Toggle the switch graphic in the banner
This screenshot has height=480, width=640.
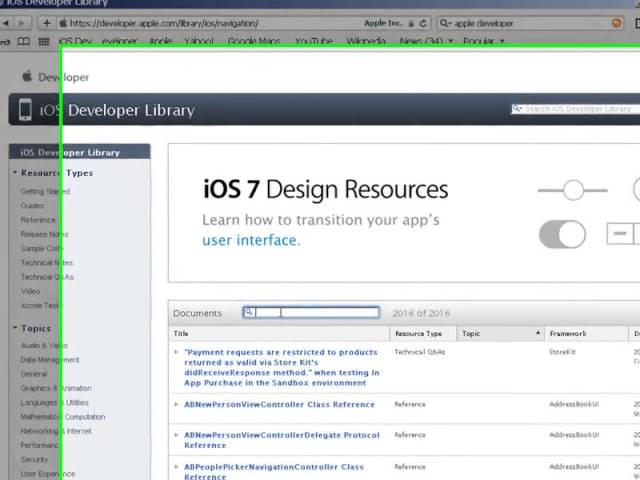pos(562,234)
